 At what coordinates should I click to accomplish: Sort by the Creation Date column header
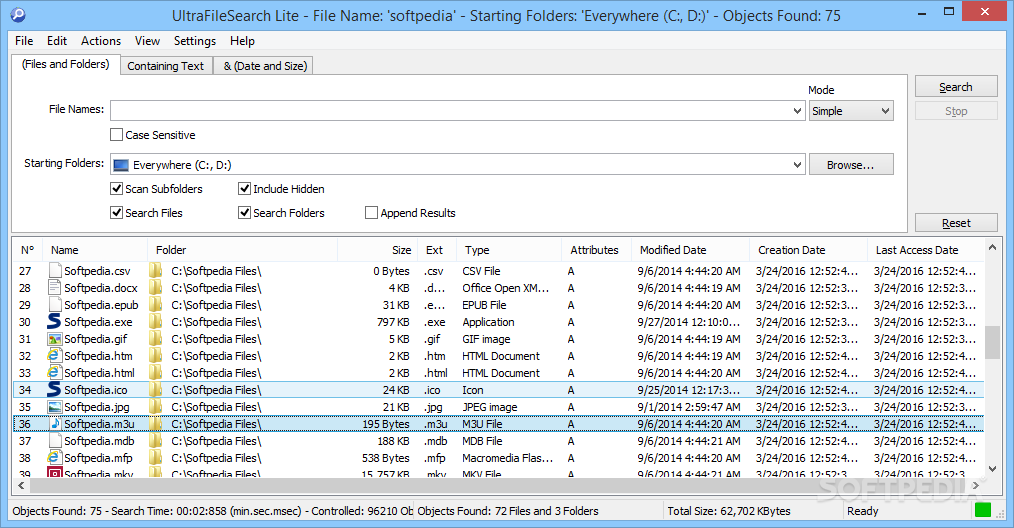click(x=808, y=250)
